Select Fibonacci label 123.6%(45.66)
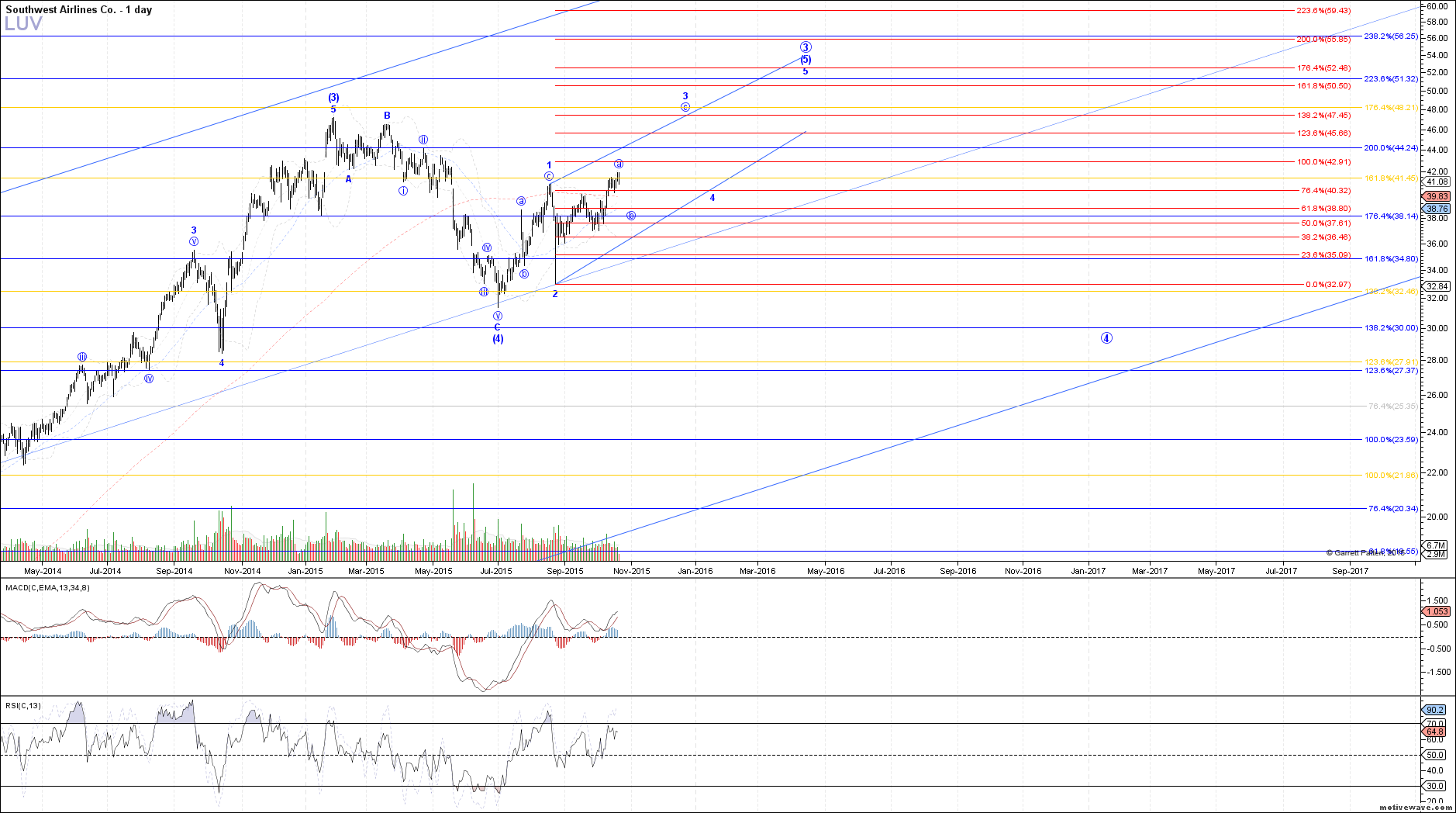Viewport: 1456px width, 813px height. [x=1323, y=133]
